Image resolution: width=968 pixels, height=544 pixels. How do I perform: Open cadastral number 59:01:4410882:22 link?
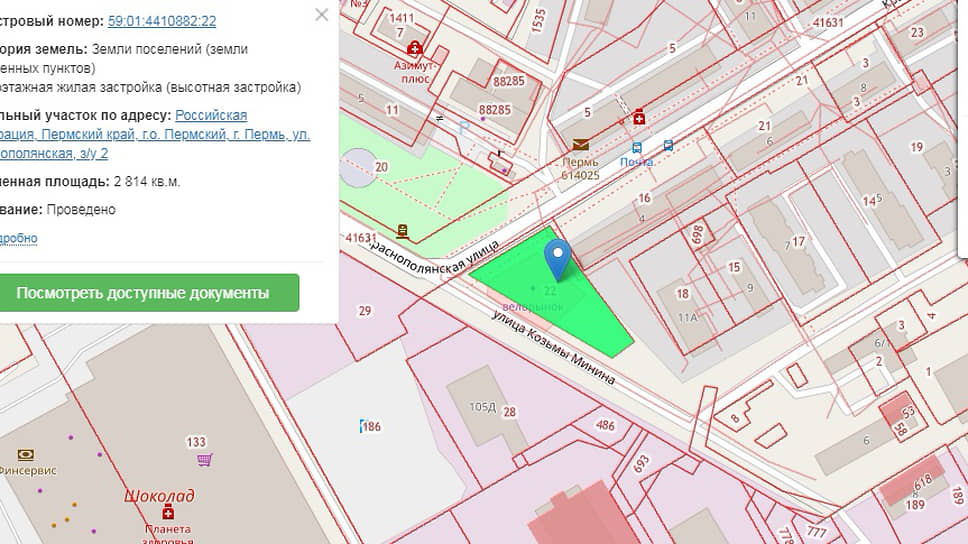(x=162, y=20)
